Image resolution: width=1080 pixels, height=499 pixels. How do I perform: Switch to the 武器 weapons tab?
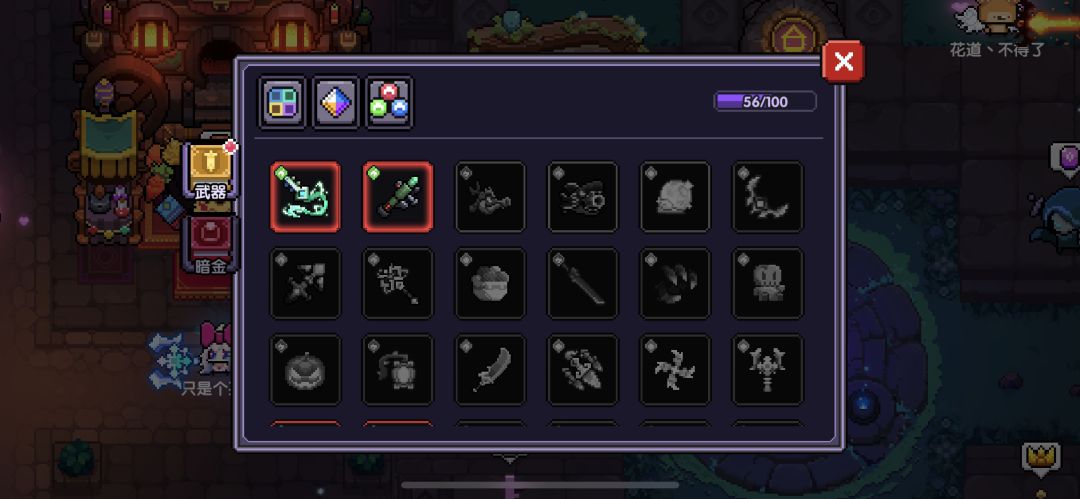(211, 172)
